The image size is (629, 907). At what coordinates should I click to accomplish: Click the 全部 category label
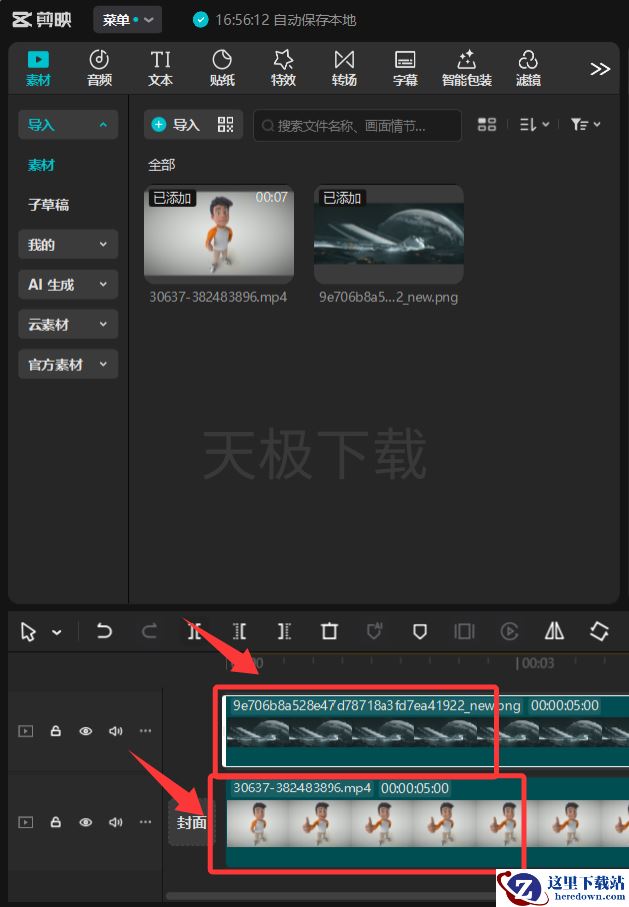coord(161,165)
